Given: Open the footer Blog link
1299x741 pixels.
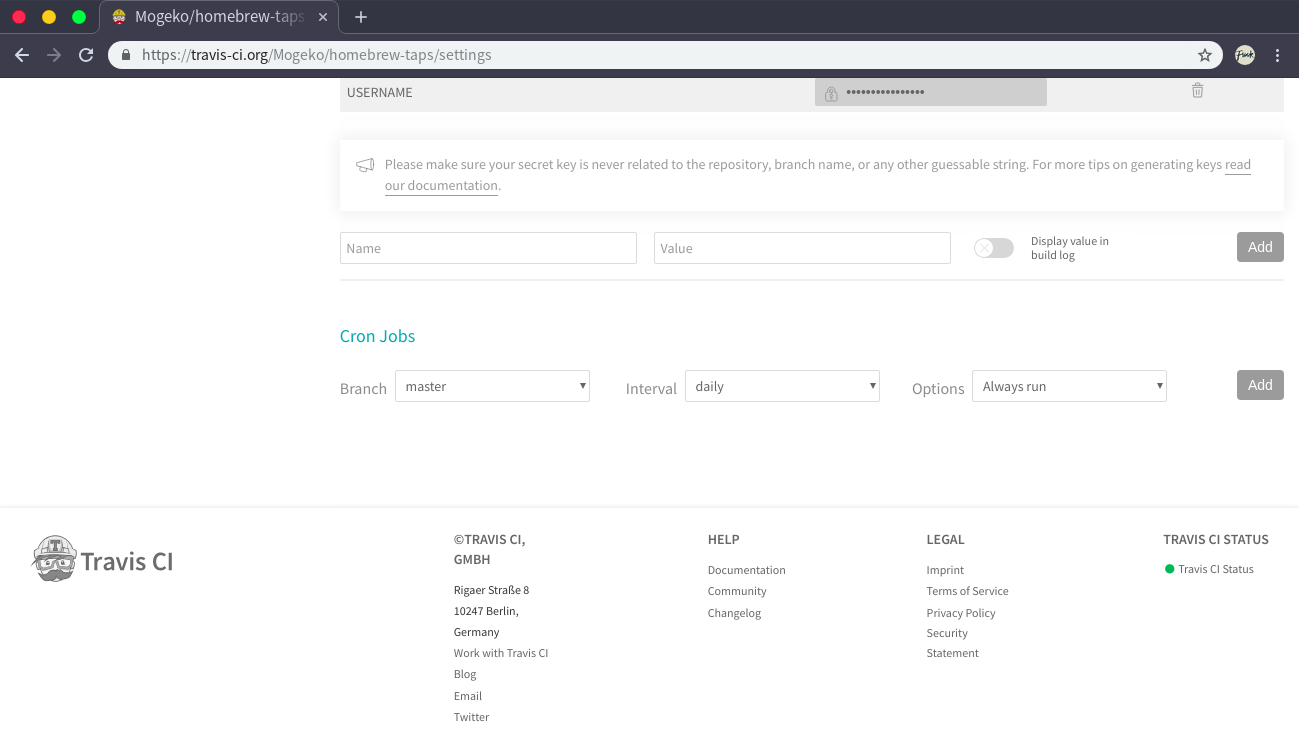Looking at the screenshot, I should pos(465,674).
